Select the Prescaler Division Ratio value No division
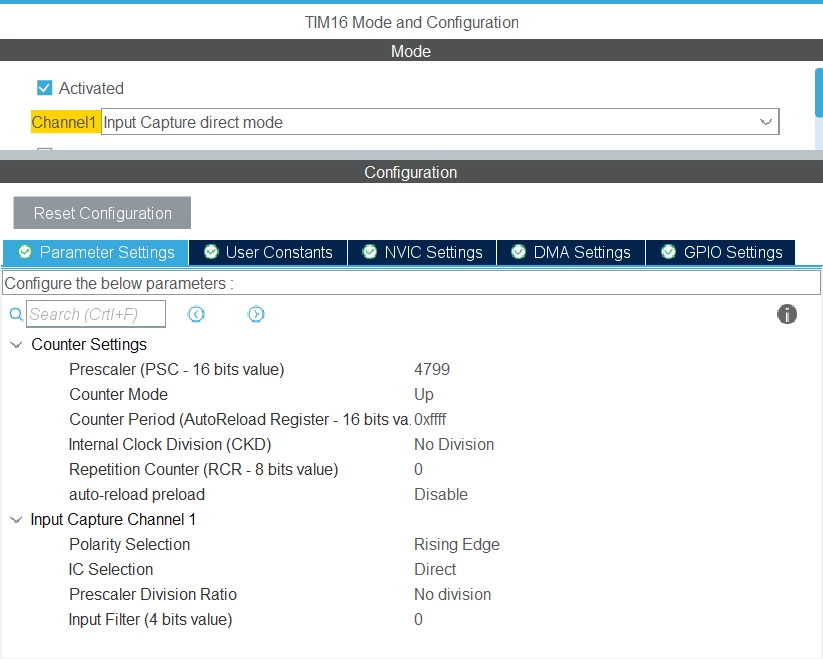Image resolution: width=823 pixels, height=659 pixels. [x=452, y=594]
